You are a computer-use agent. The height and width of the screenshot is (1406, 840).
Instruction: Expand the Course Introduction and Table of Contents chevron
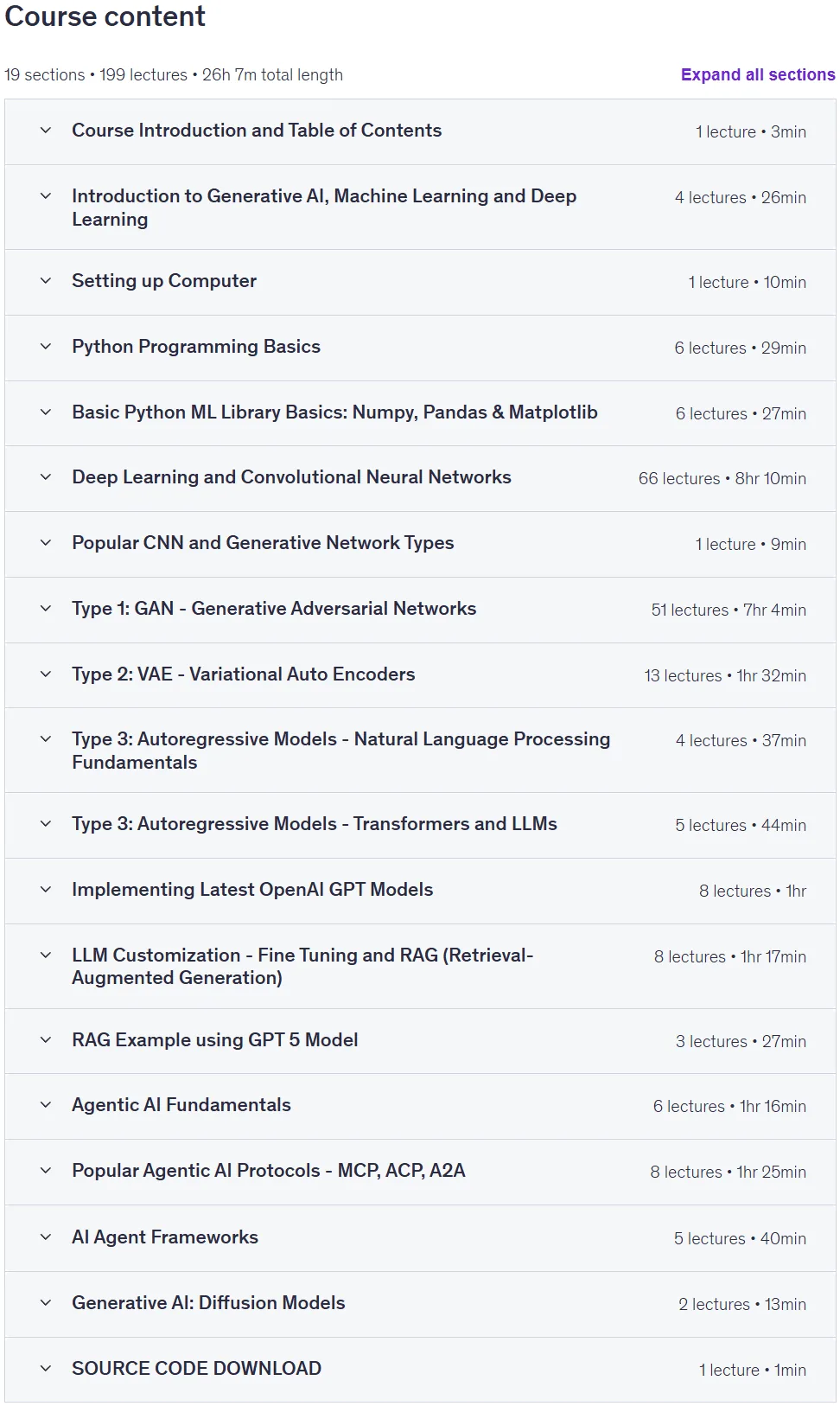(46, 131)
